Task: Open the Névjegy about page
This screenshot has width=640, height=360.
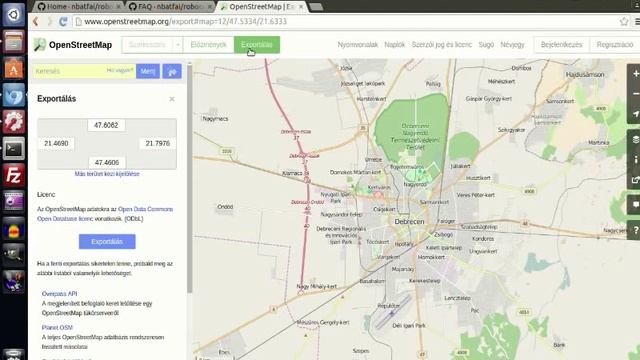Action: pos(512,44)
